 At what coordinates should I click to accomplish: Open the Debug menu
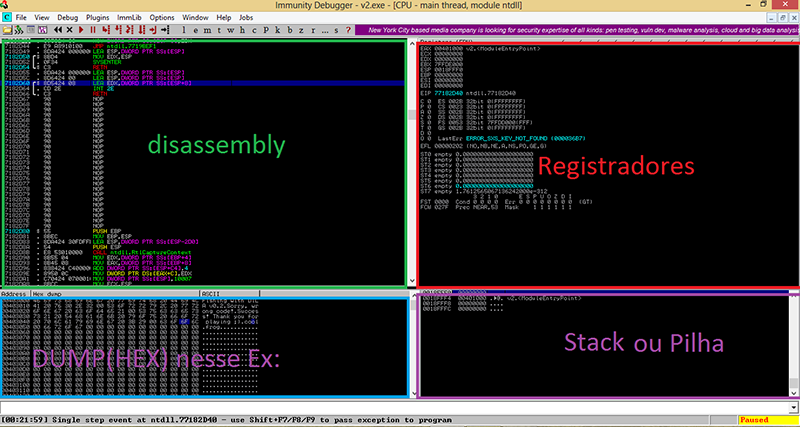[x=68, y=17]
